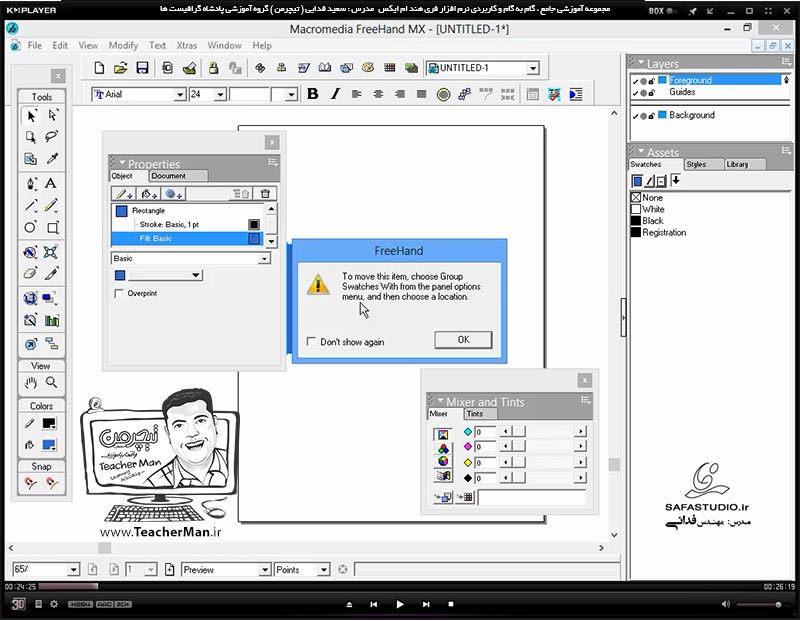The width and height of the screenshot is (800, 621).
Task: Toggle lock icon of Foreground layer
Action: click(x=652, y=81)
